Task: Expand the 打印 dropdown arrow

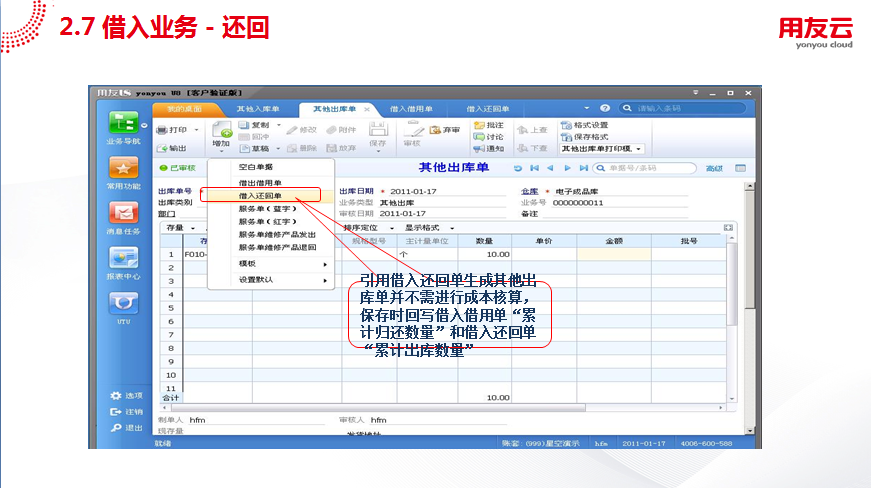Action: coord(196,130)
